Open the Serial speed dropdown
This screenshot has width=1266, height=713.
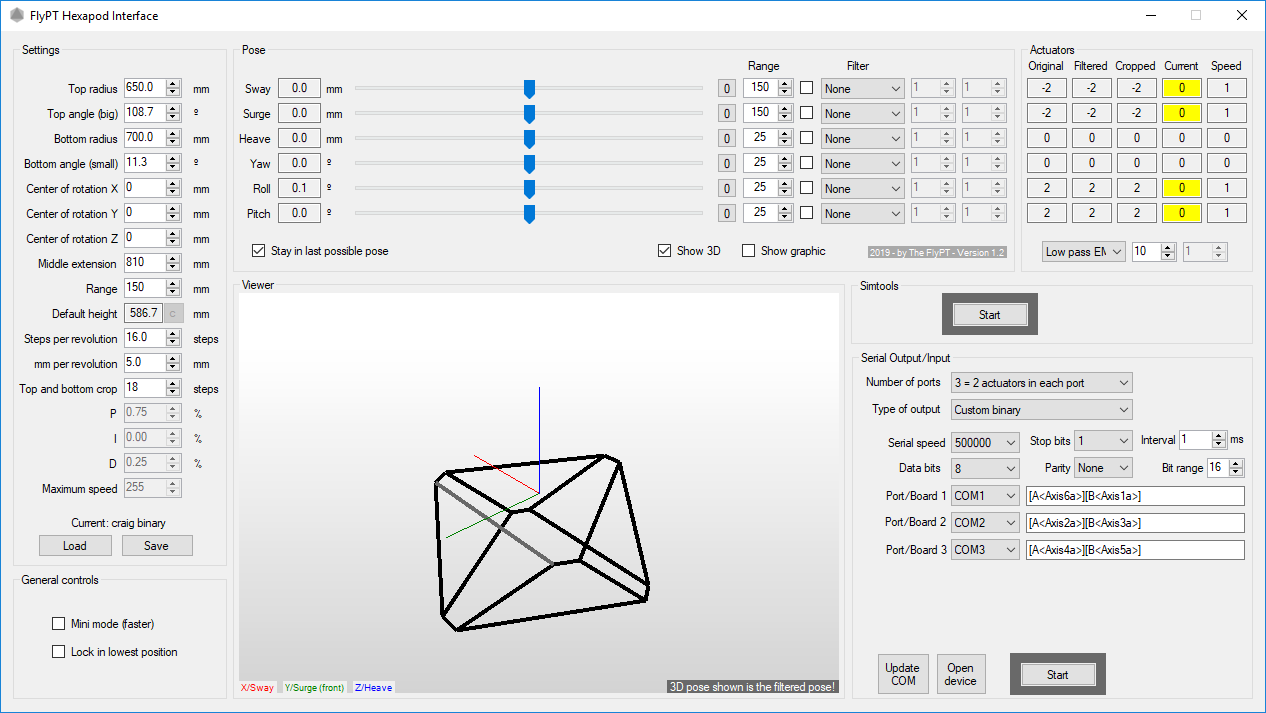coord(985,442)
